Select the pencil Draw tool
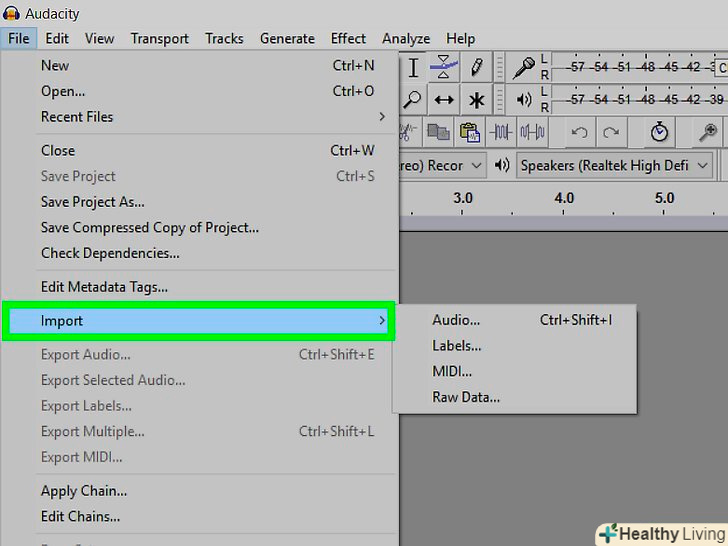728x546 pixels. click(x=476, y=67)
